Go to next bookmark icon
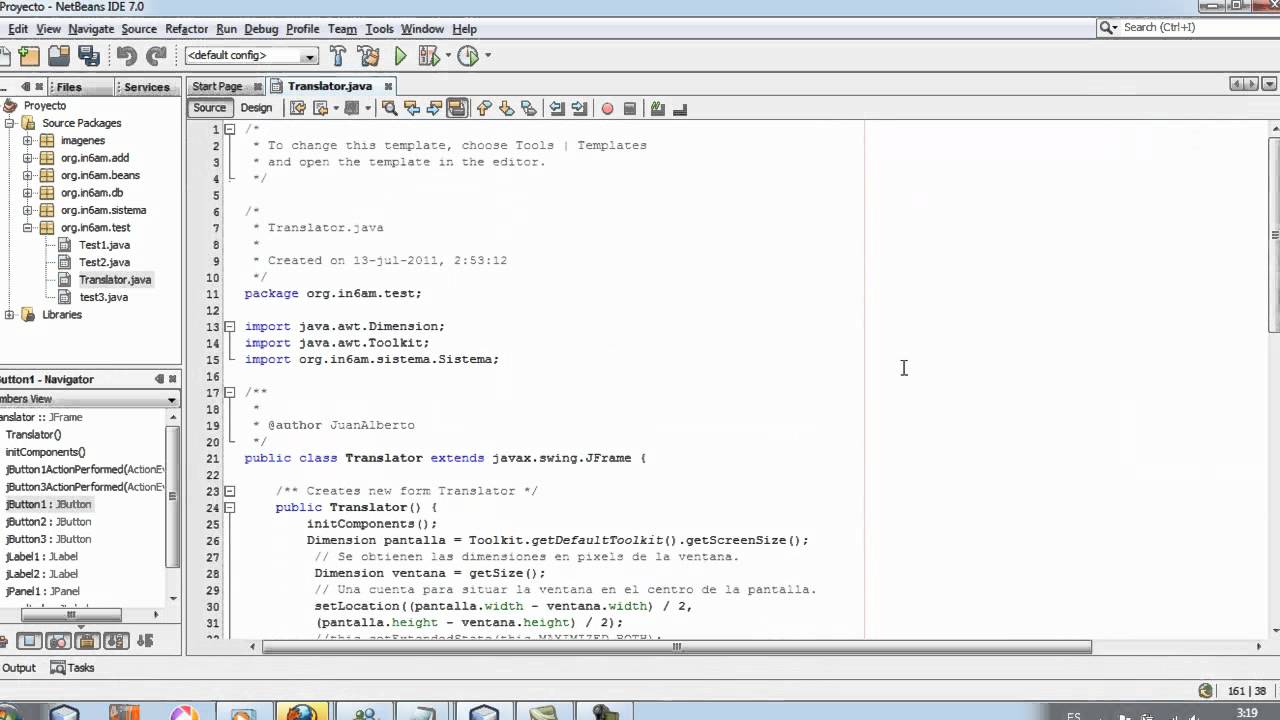Screen dimensions: 1280x720 pos(507,108)
